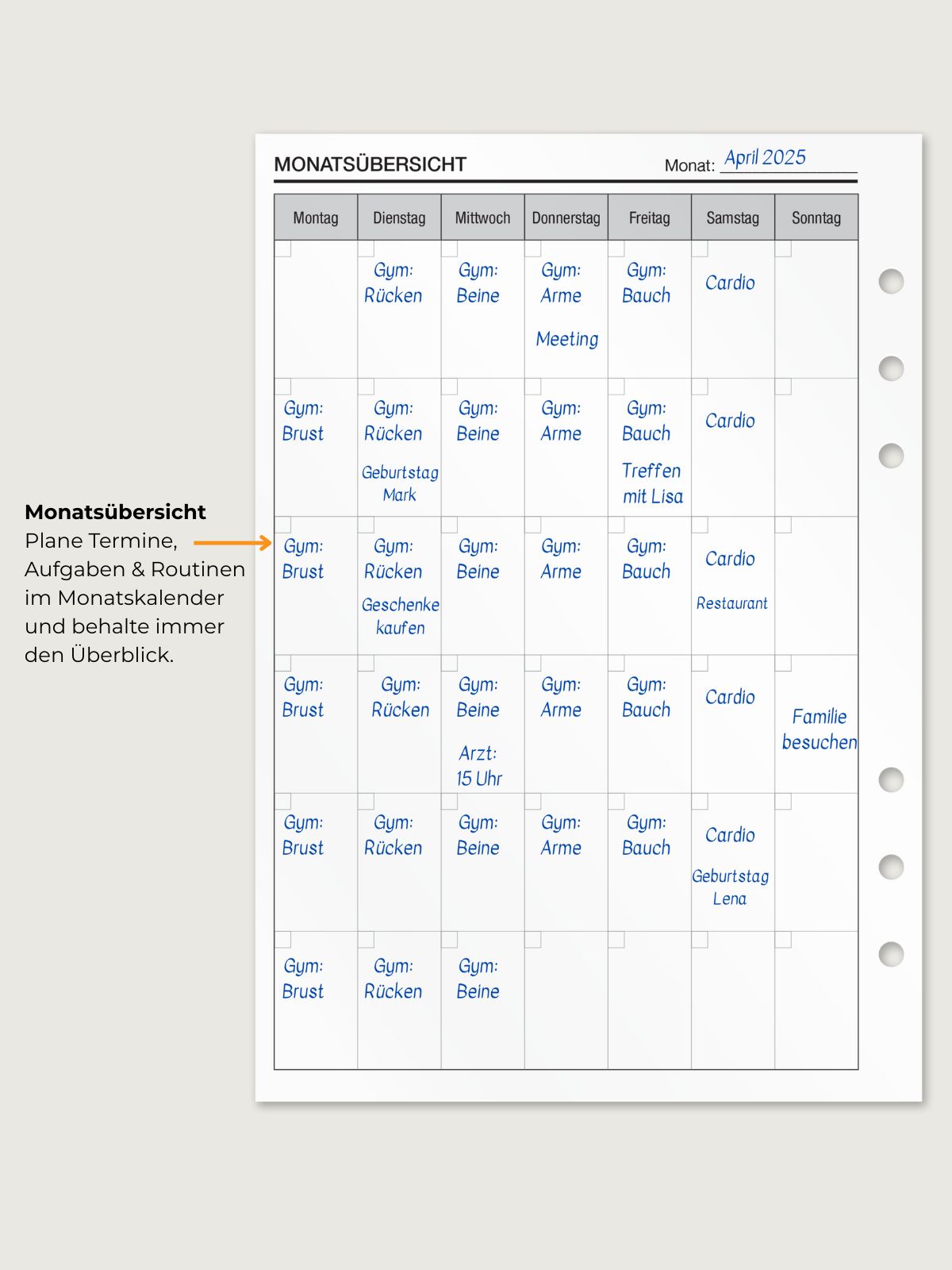Viewport: 952px width, 1270px height.
Task: Click the bottommost punch hole on the page
Action: click(891, 954)
